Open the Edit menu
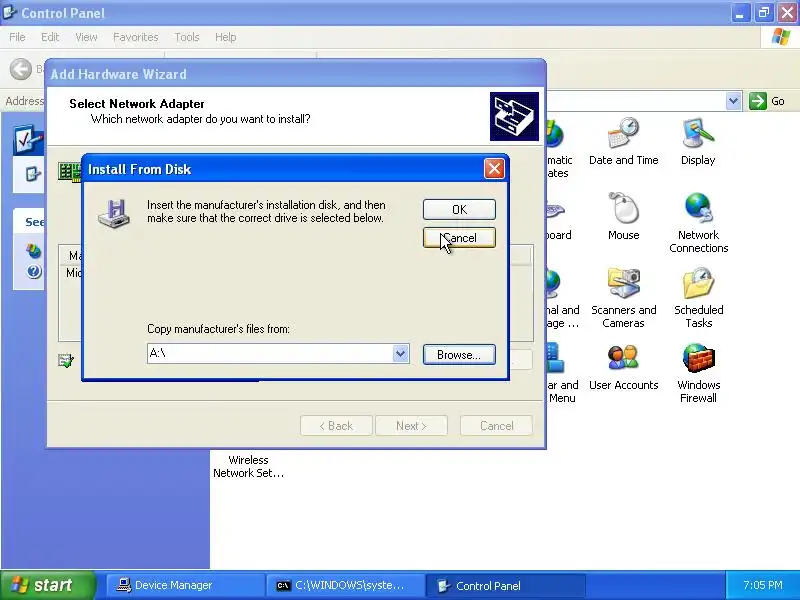This screenshot has height=600, width=800. tap(50, 37)
